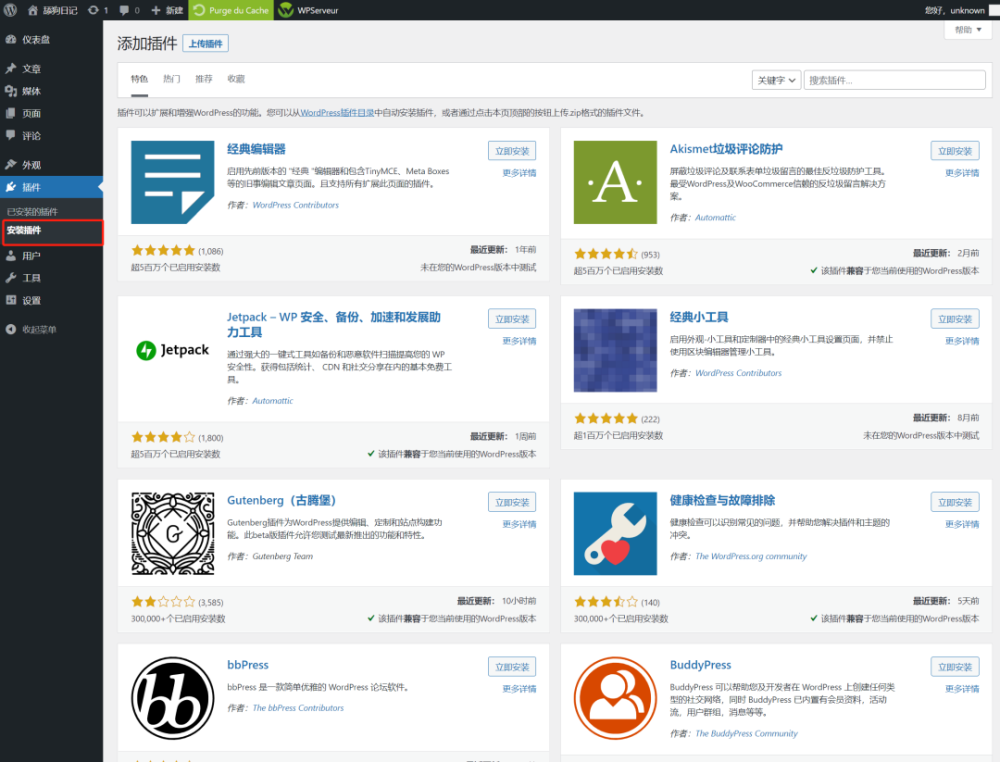
Task: Open 更多详情 for 经典编辑器
Action: coord(519,173)
